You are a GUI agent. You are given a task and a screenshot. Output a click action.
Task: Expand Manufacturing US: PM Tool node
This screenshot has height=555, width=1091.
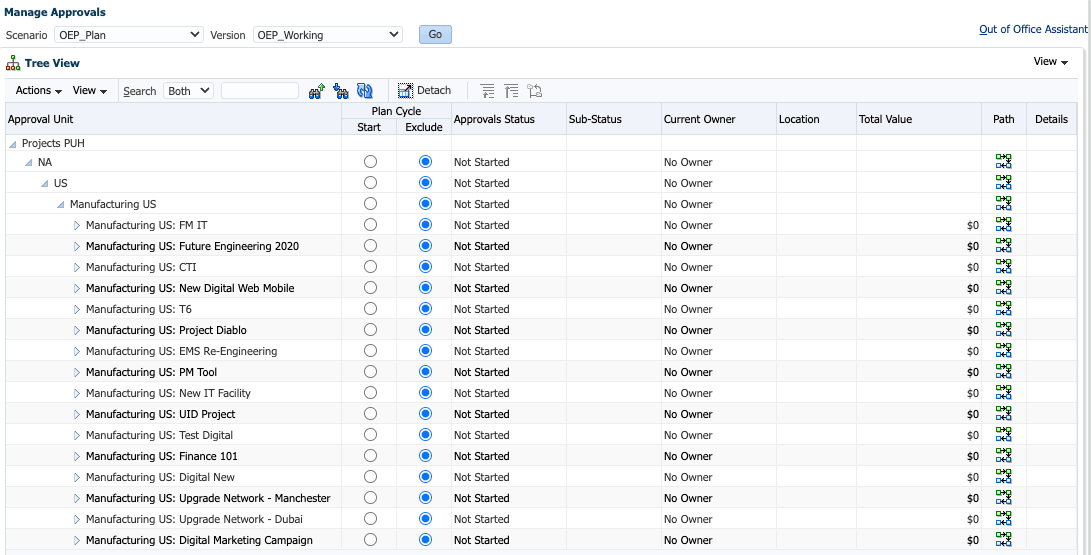[77, 372]
